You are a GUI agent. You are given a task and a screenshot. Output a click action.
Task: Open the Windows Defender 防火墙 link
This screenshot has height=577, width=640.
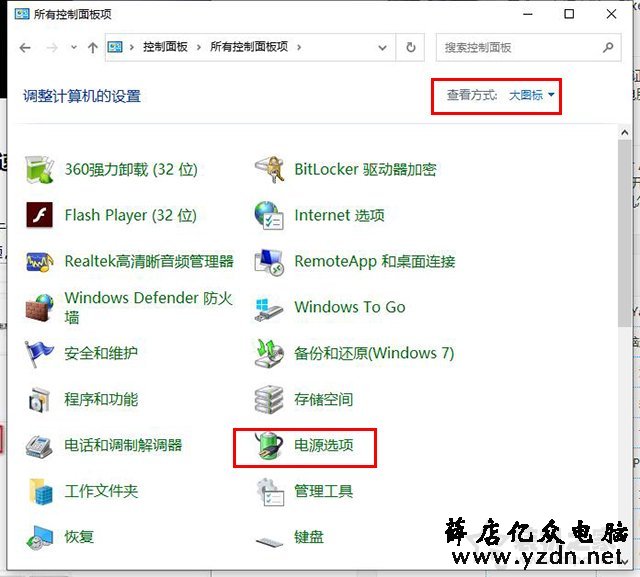tap(149, 307)
